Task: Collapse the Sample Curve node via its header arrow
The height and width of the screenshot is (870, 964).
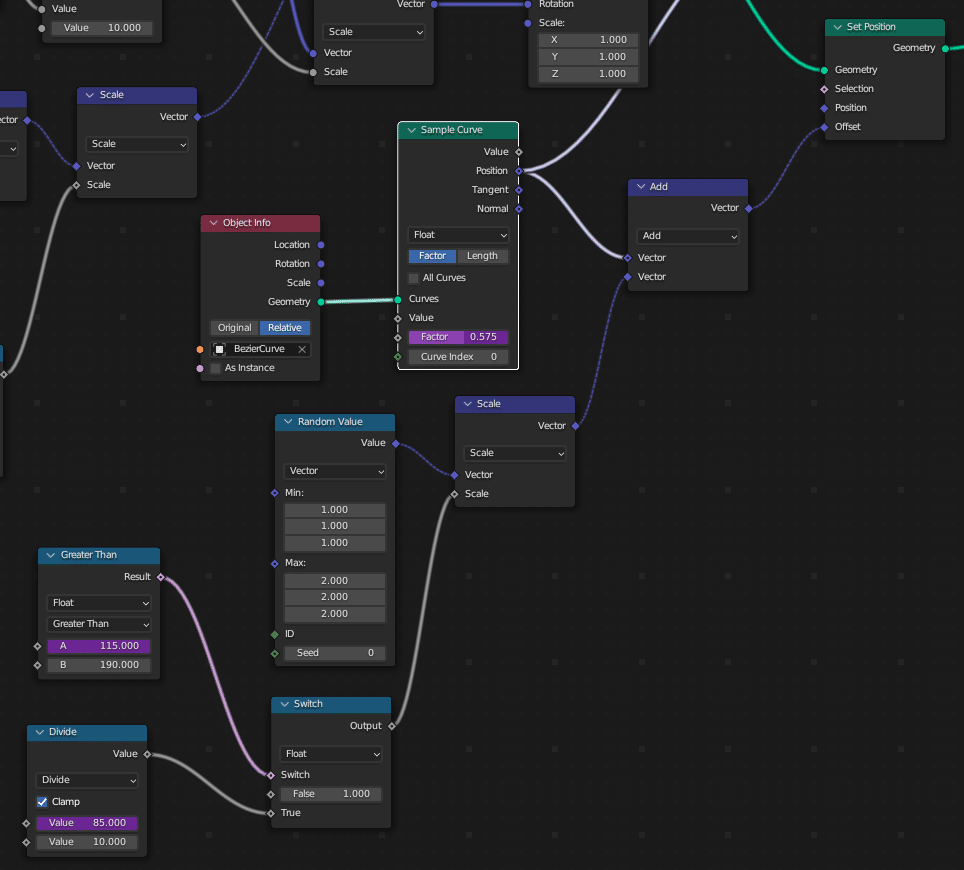Action: coord(410,130)
